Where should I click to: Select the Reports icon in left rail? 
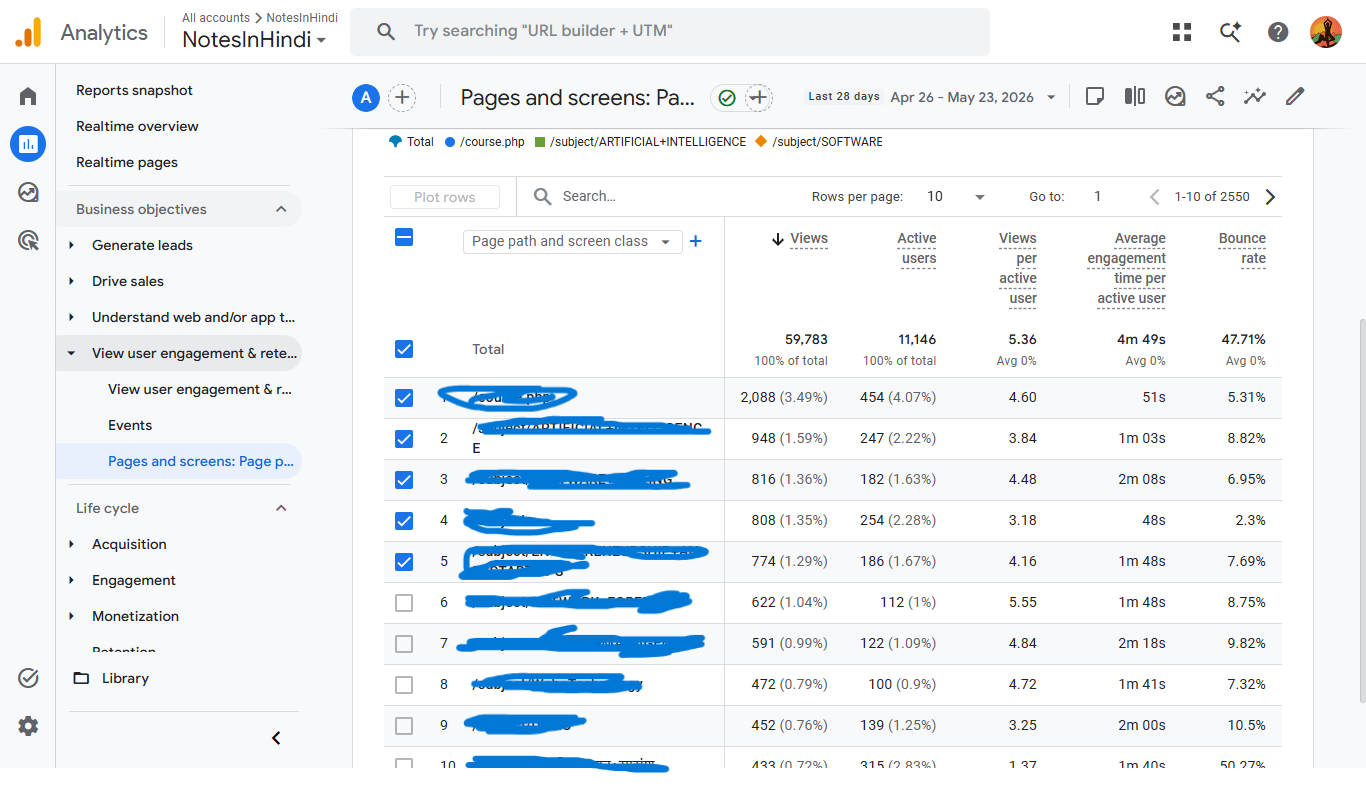[28, 144]
